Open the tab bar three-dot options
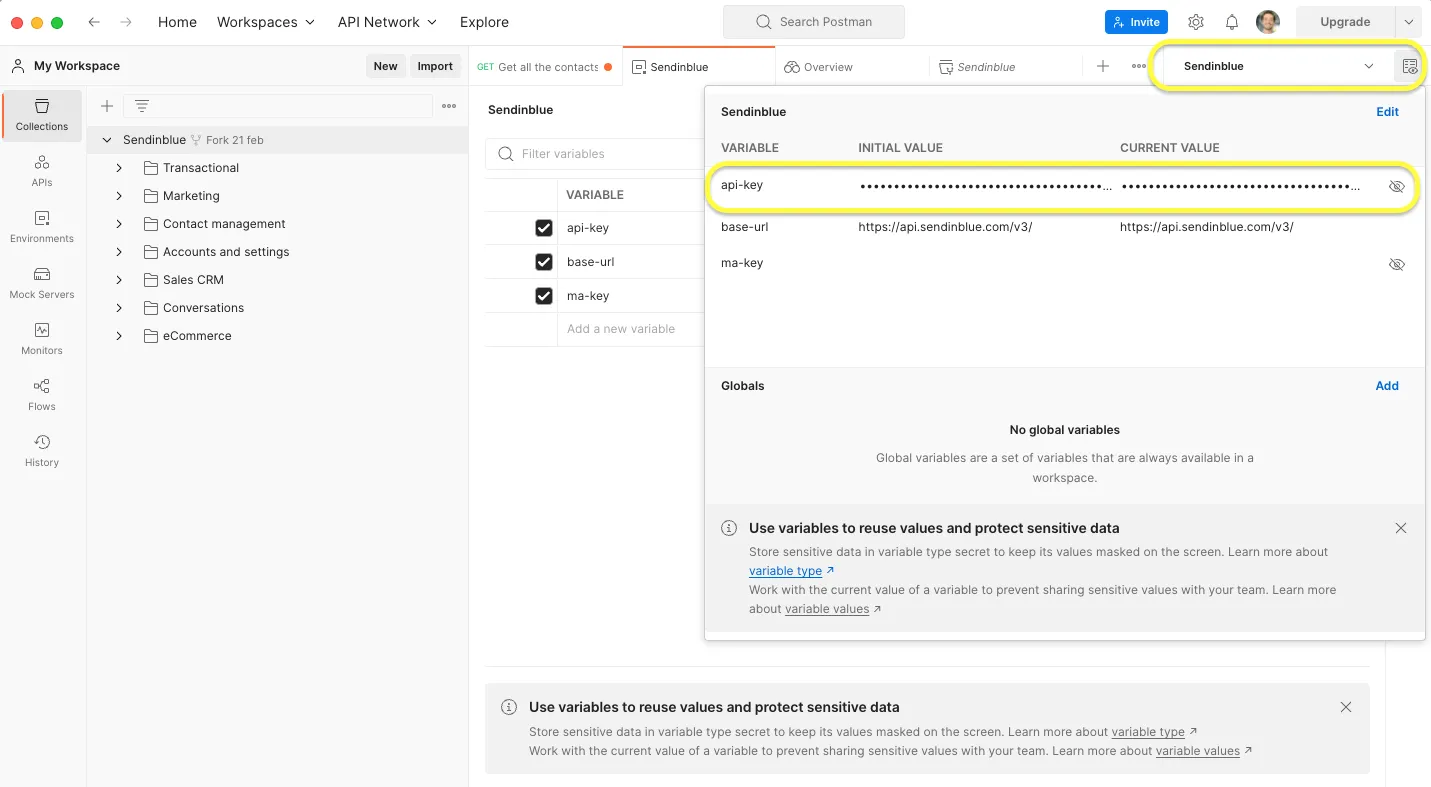This screenshot has height=787, width=1431. 1139,66
